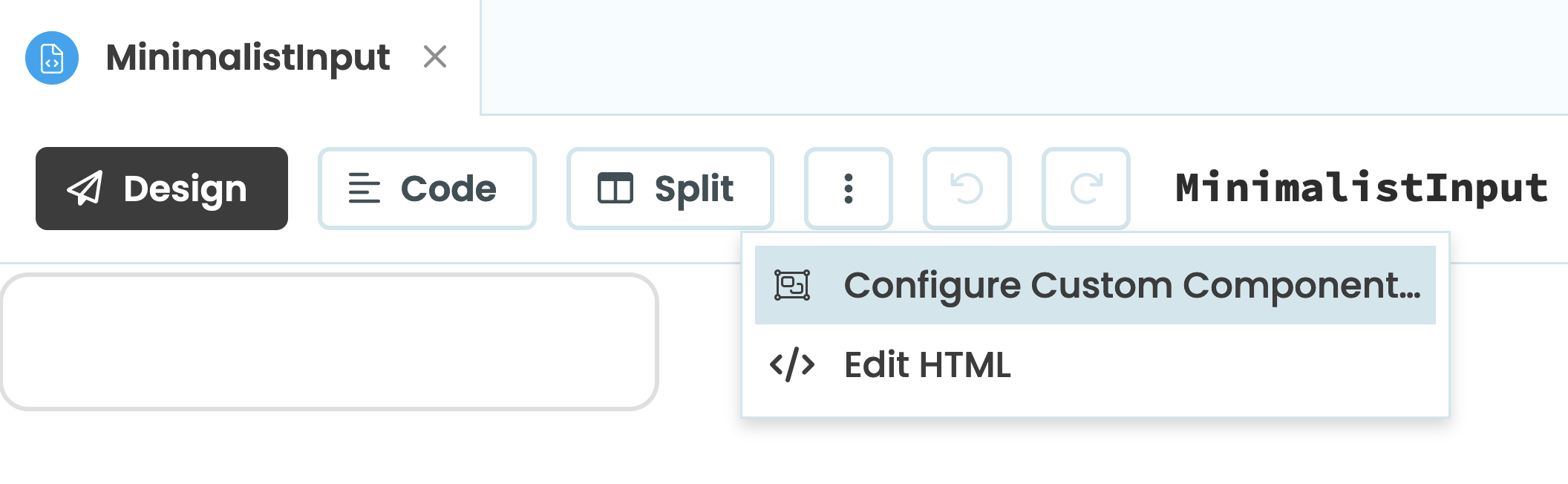1568x484 pixels.
Task: Click the redo arrow icon
Action: [x=1085, y=188]
